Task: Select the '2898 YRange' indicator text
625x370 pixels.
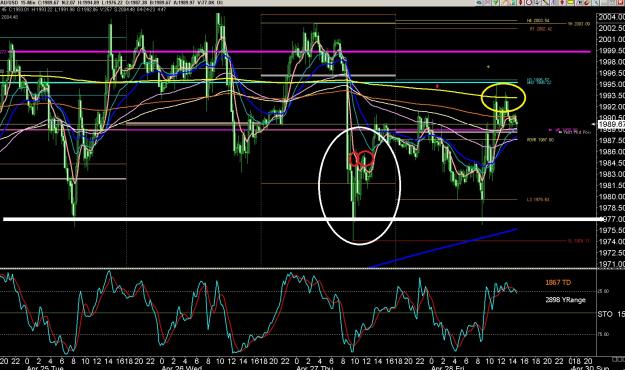Action: (565, 300)
